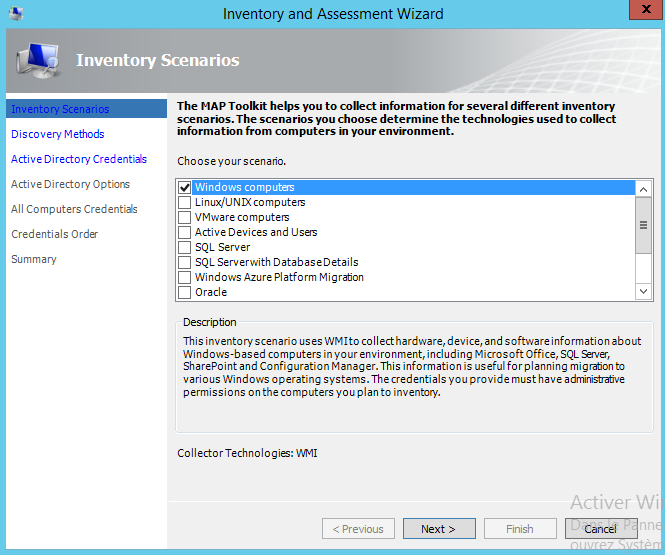Open the Inventory Scenarios wizard step
The height and width of the screenshot is (555, 665).
(60, 109)
